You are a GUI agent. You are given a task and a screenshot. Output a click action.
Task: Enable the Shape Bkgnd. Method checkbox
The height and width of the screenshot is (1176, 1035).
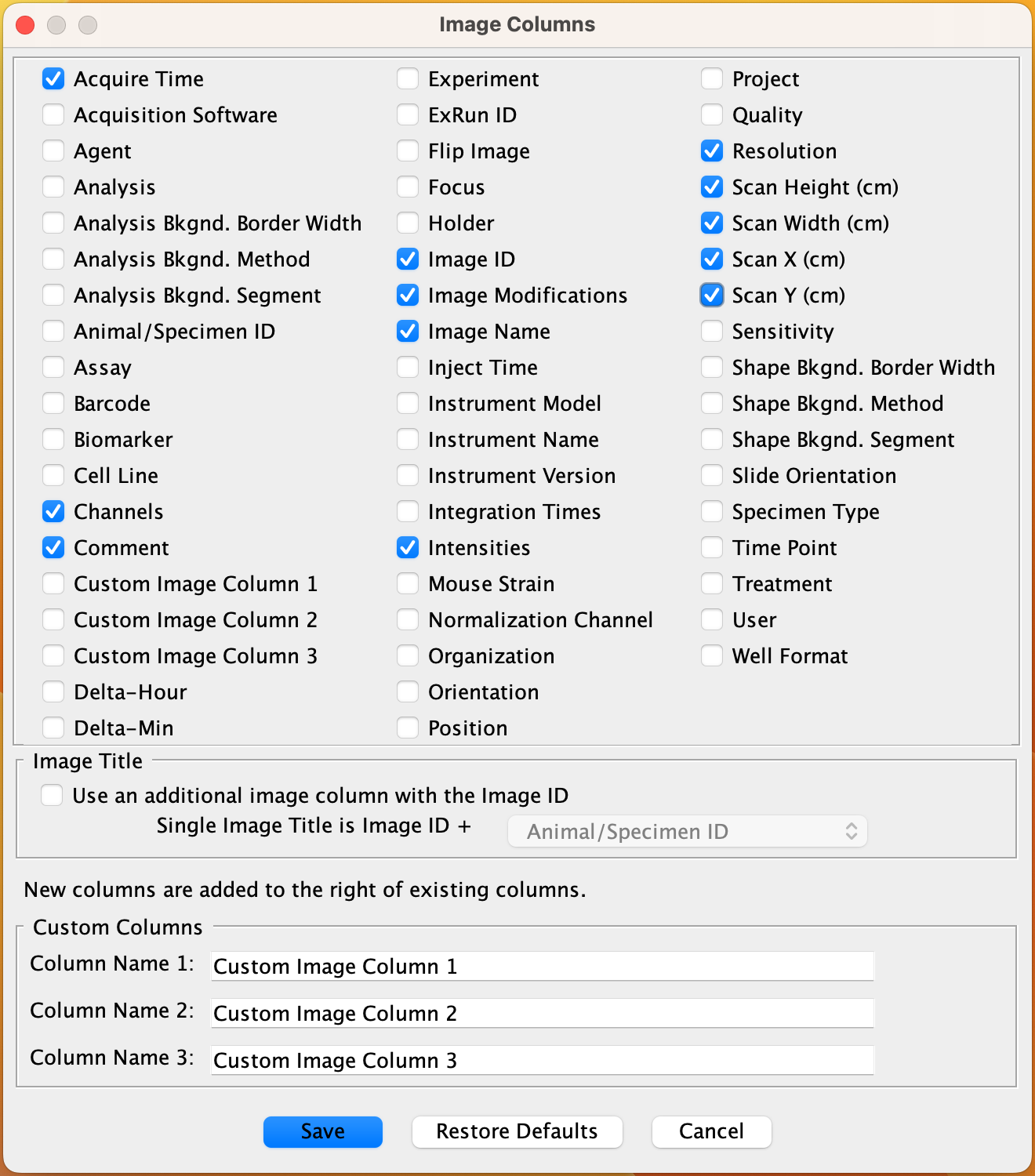coord(712,404)
